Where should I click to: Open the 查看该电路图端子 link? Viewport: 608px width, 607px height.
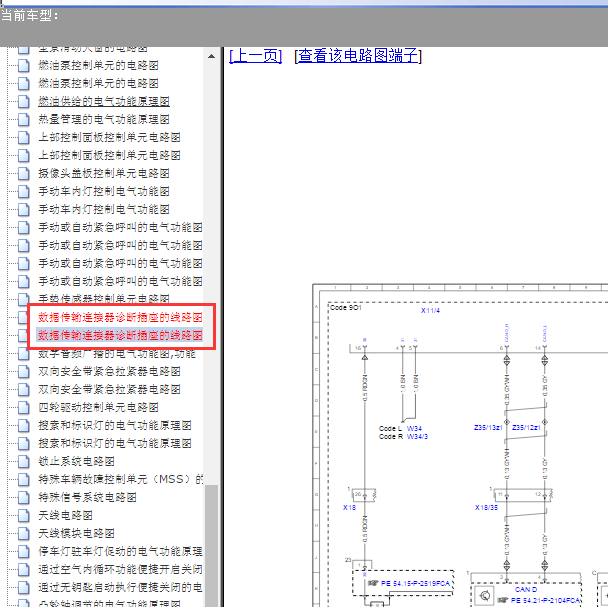click(358, 55)
